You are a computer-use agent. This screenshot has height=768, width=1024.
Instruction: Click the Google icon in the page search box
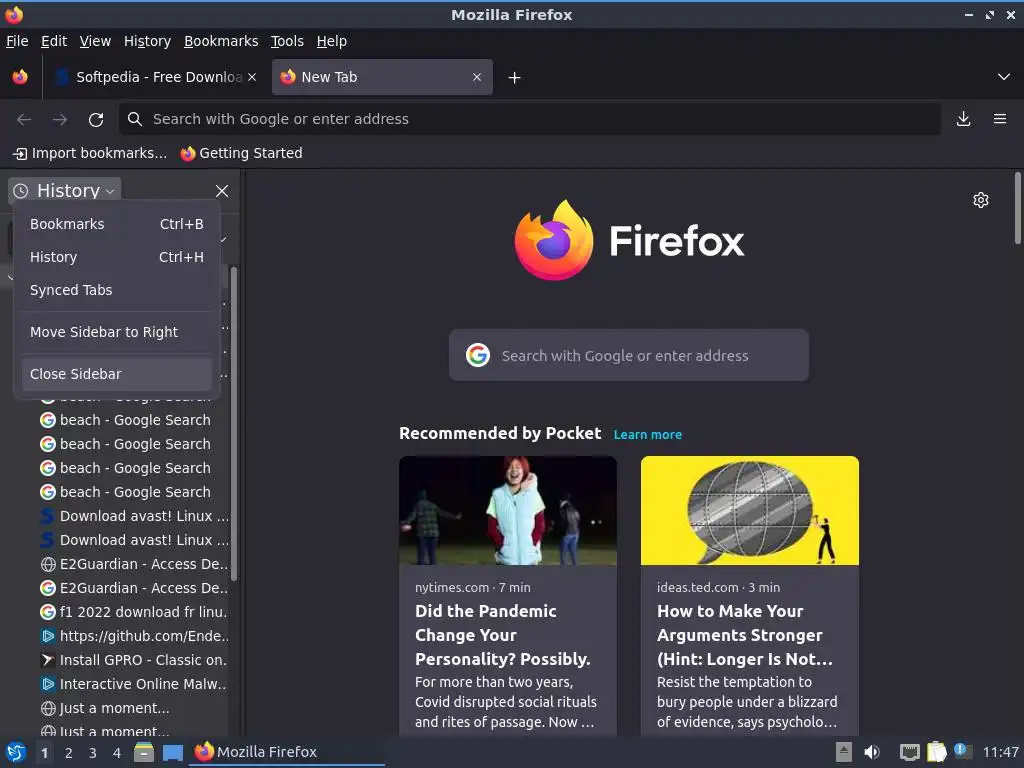click(x=478, y=355)
